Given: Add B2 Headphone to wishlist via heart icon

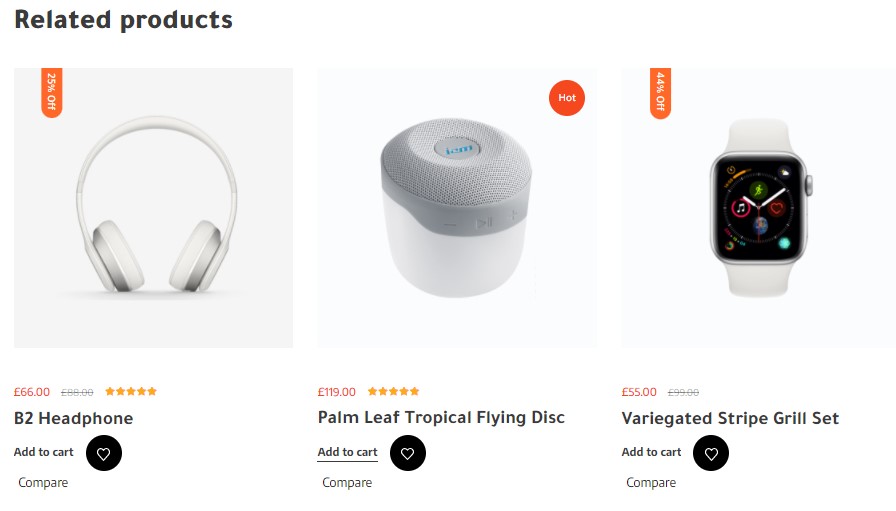Looking at the screenshot, I should pos(104,453).
